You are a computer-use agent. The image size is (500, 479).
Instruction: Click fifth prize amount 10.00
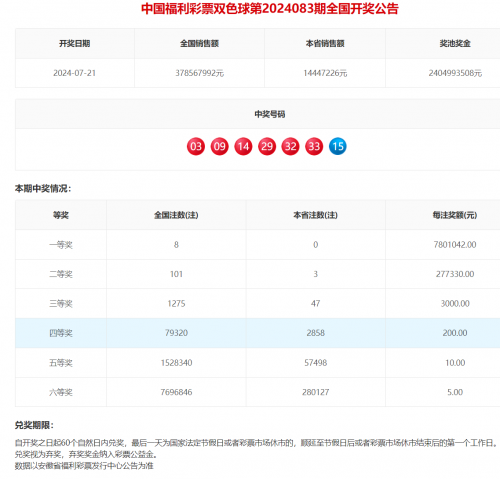coord(455,363)
